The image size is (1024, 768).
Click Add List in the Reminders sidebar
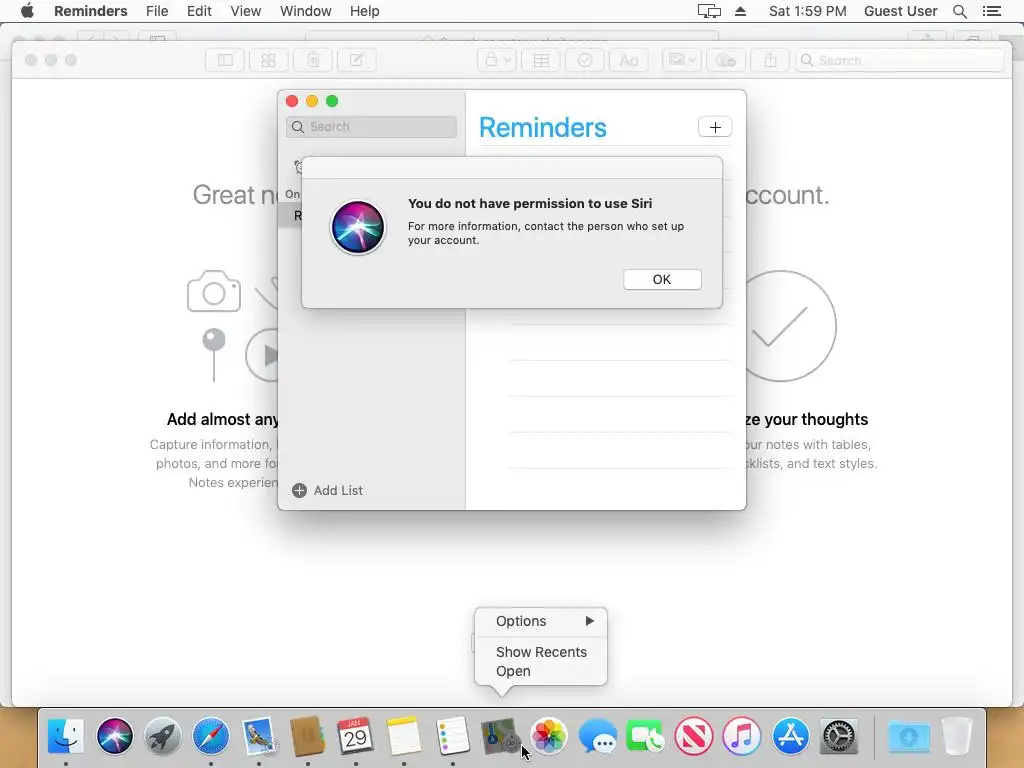[x=327, y=490]
